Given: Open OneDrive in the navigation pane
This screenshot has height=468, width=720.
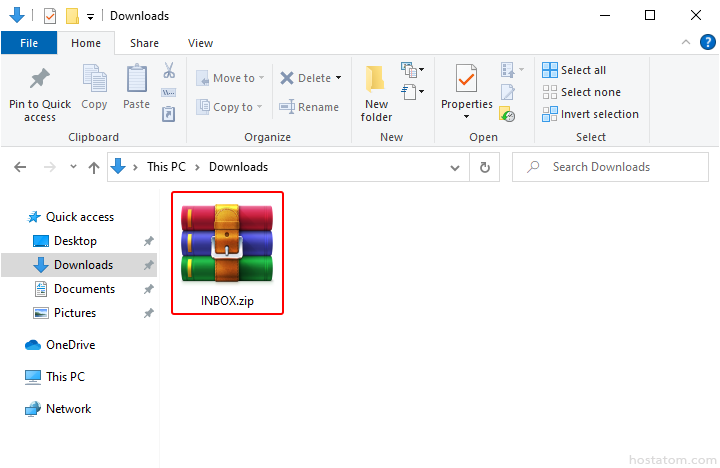Looking at the screenshot, I should click(x=60, y=345).
